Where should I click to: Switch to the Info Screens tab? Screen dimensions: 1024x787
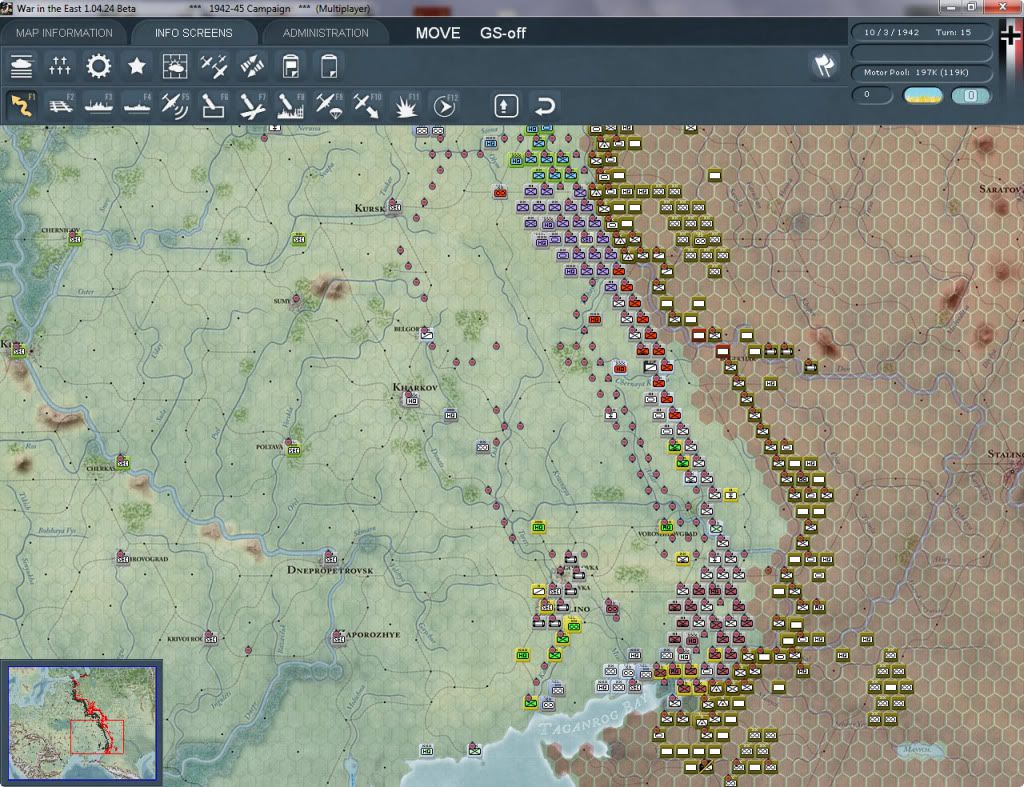point(193,33)
